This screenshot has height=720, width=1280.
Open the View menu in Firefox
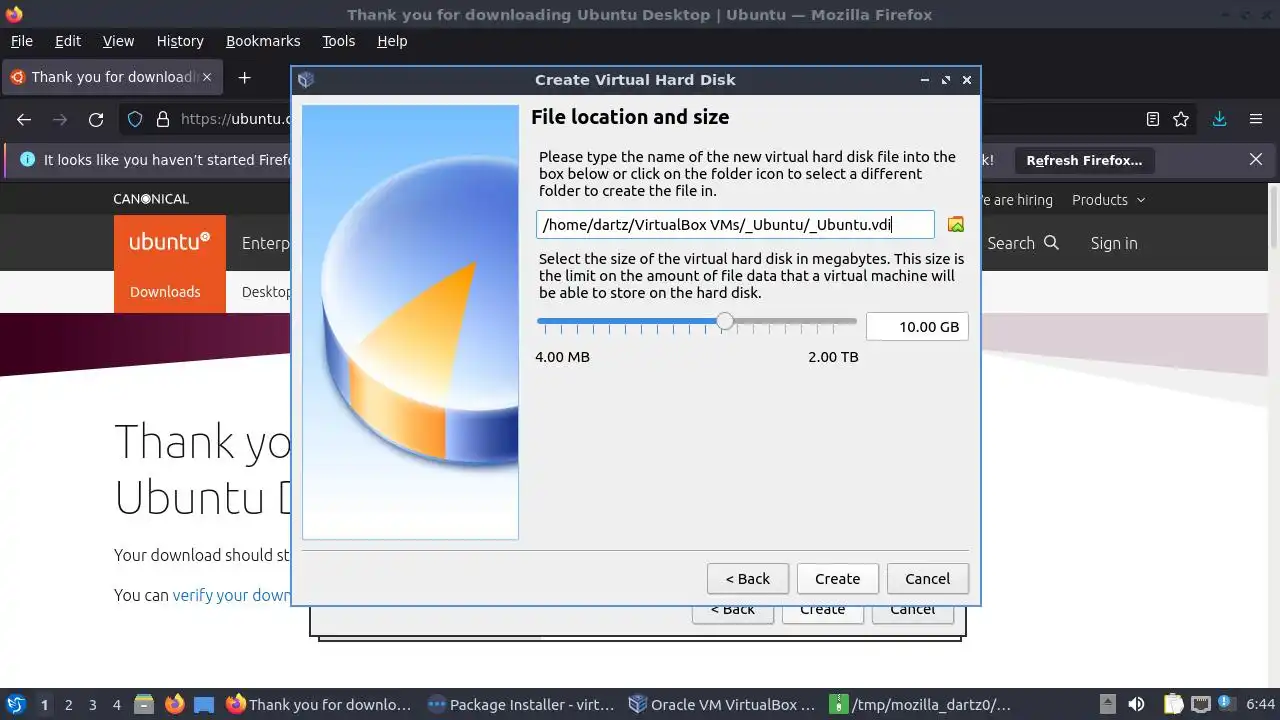(x=118, y=41)
